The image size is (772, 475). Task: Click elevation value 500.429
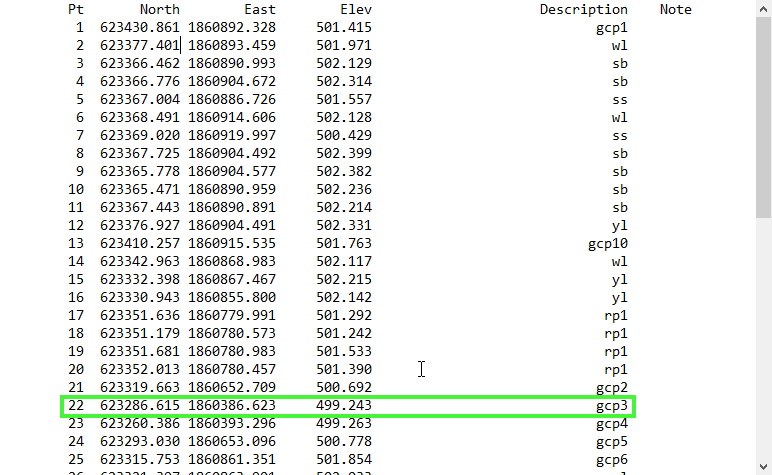click(x=343, y=135)
